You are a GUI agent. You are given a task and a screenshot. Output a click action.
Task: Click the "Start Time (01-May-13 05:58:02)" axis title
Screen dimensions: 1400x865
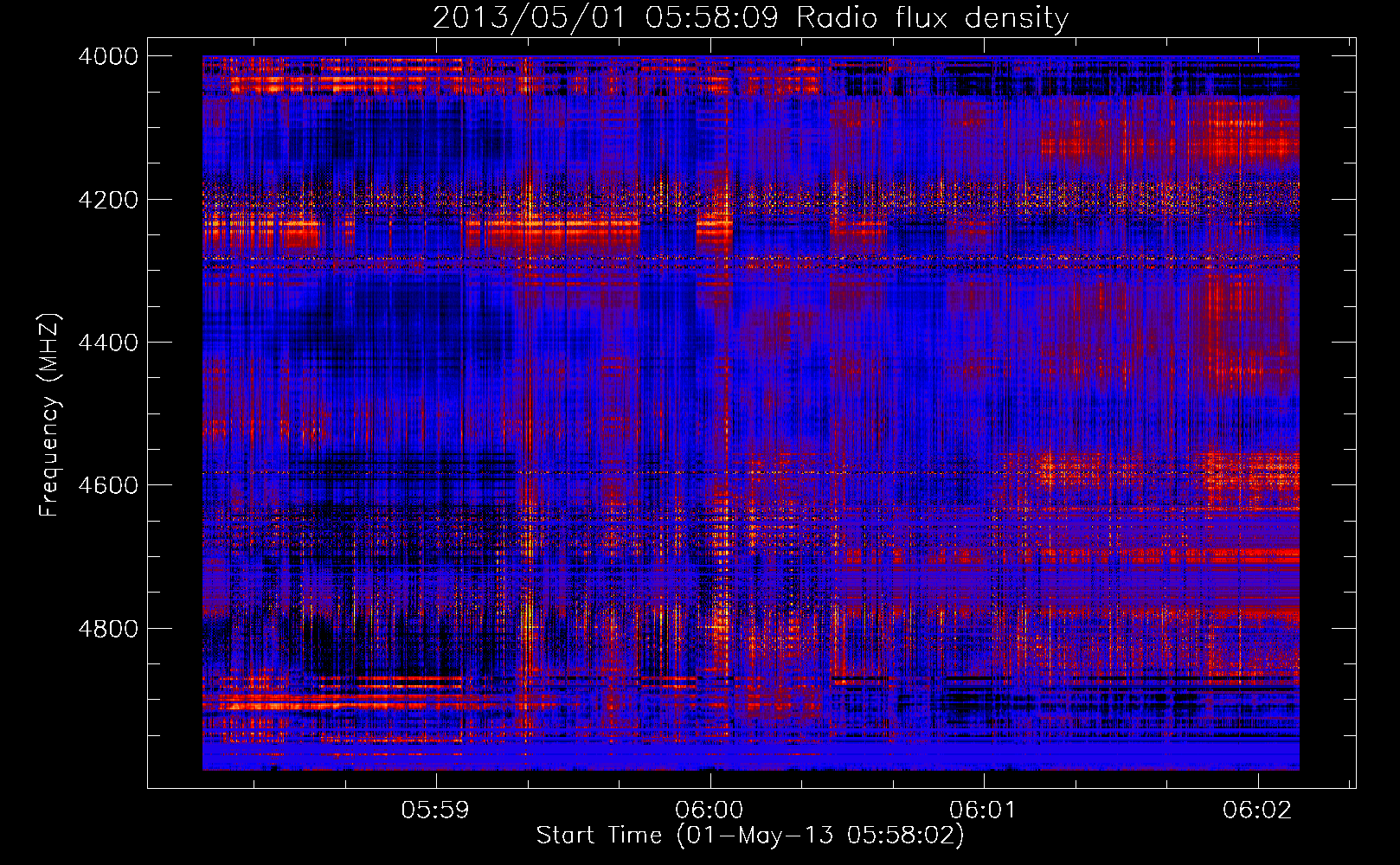point(750,836)
